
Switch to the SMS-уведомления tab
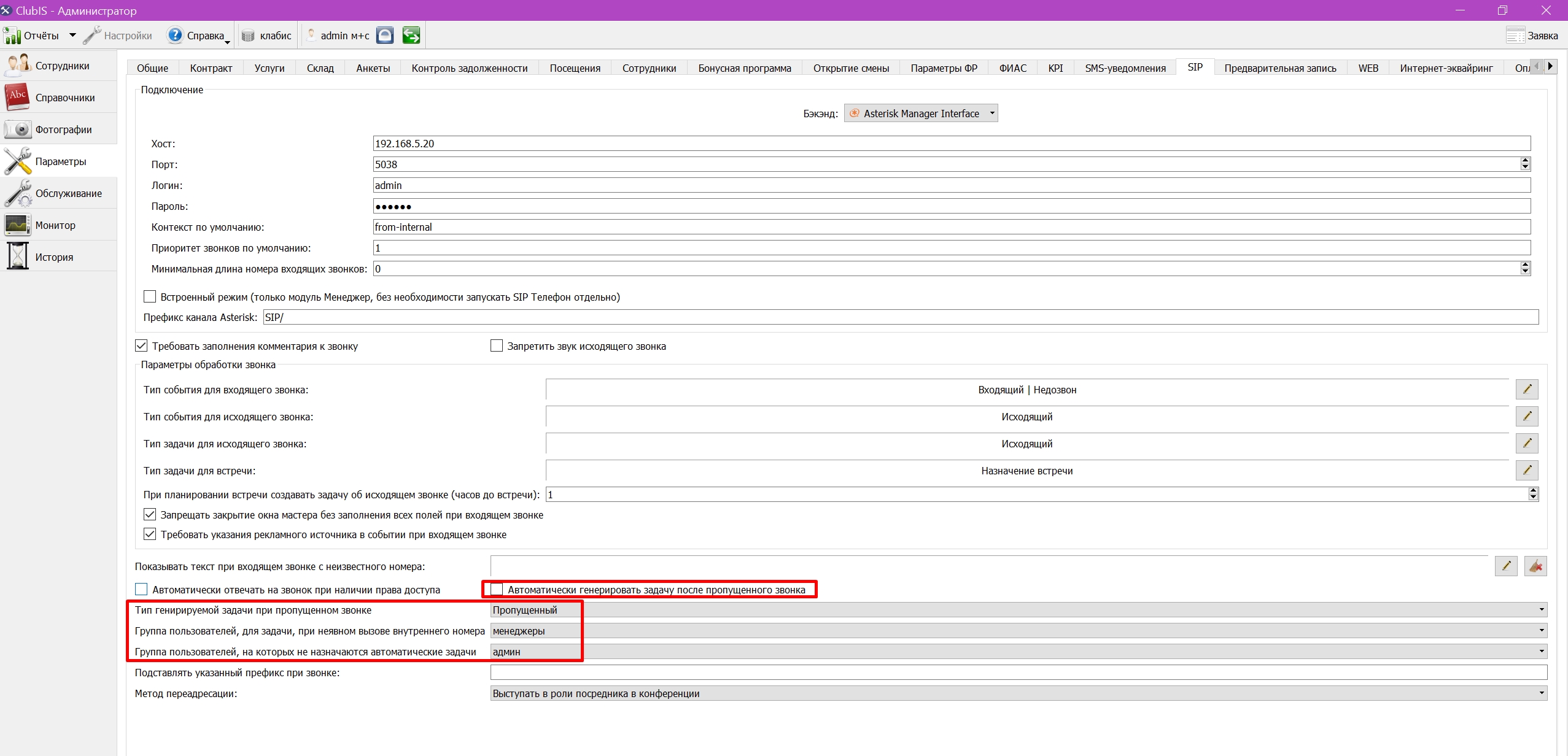[1125, 68]
